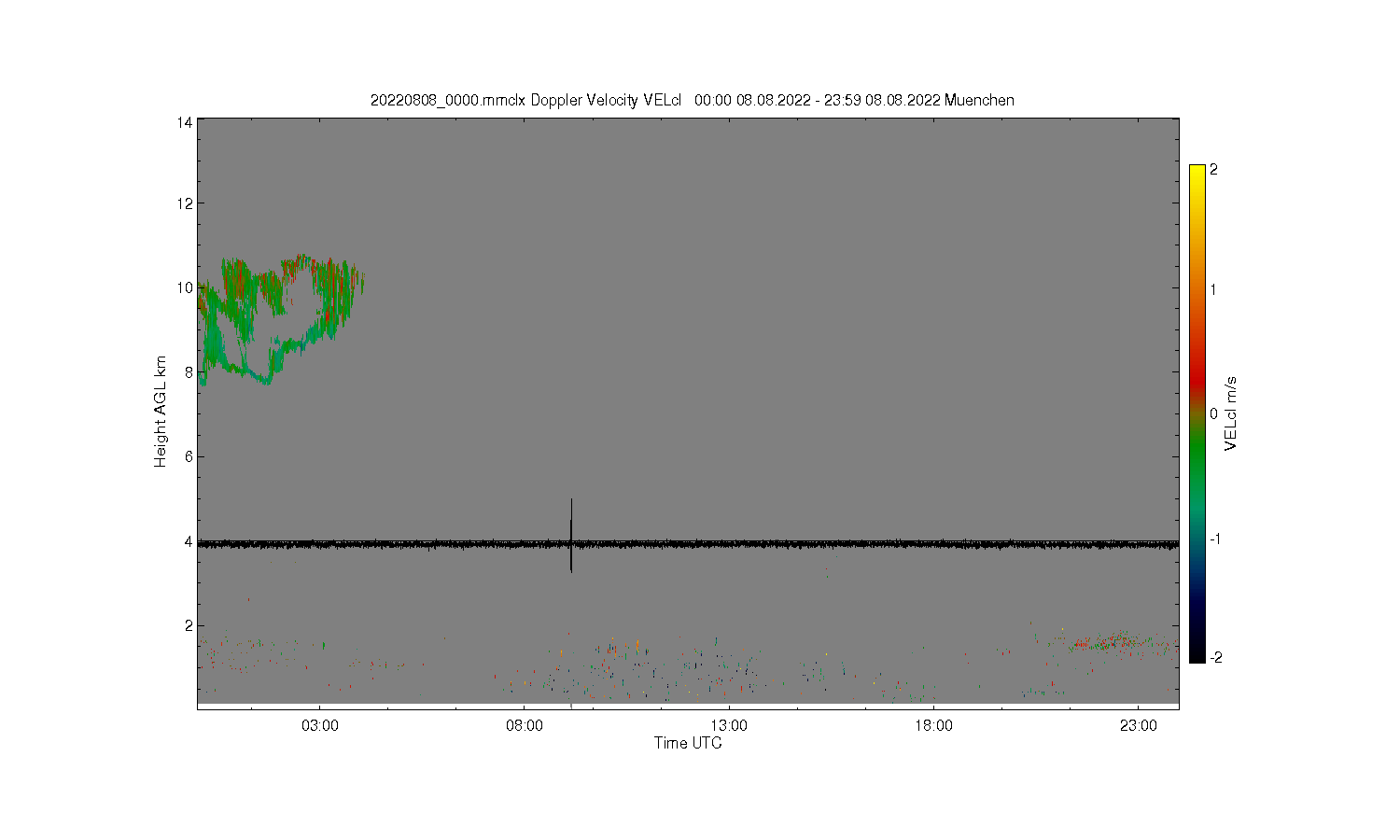This screenshot has height=840, width=1400.
Task: Click the 03:00 time tick label
Action: 320,725
